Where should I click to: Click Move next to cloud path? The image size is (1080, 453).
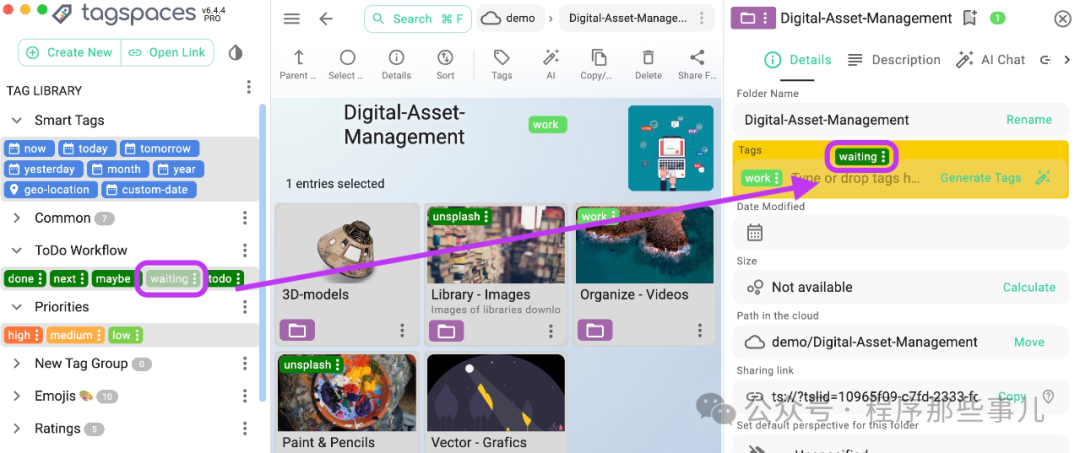1029,342
